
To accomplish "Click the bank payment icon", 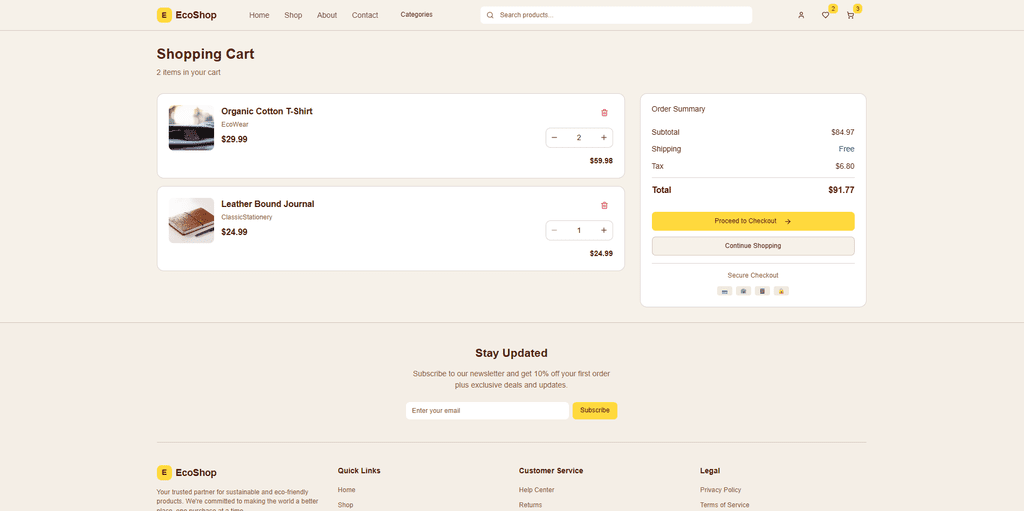I will point(743,291).
